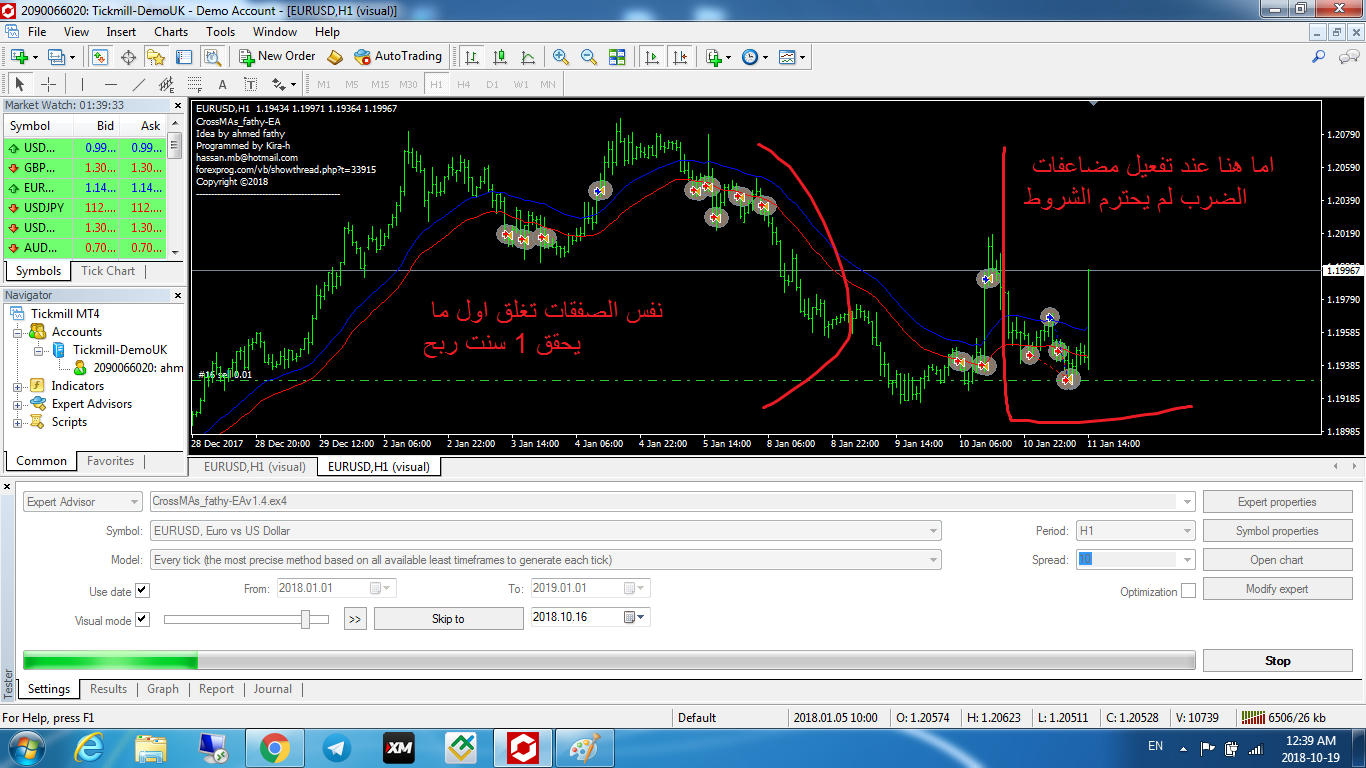Open the Charts menu
Image resolution: width=1366 pixels, height=768 pixels.
tap(170, 32)
